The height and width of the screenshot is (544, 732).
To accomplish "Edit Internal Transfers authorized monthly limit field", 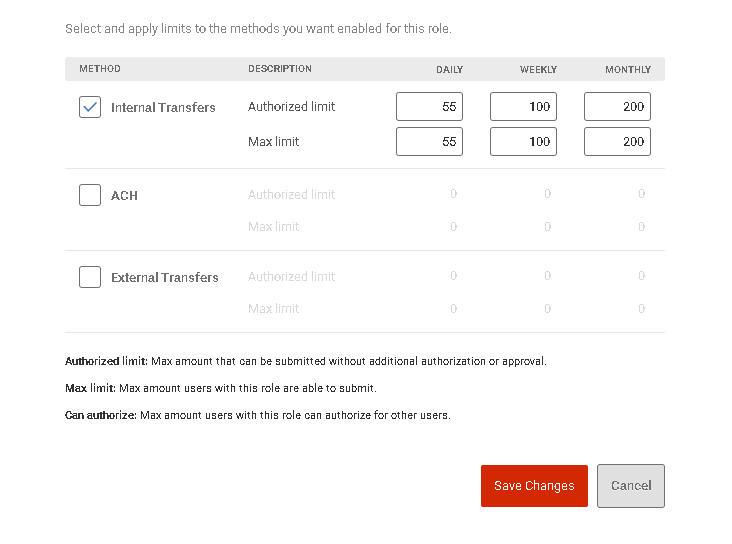I will [x=617, y=106].
